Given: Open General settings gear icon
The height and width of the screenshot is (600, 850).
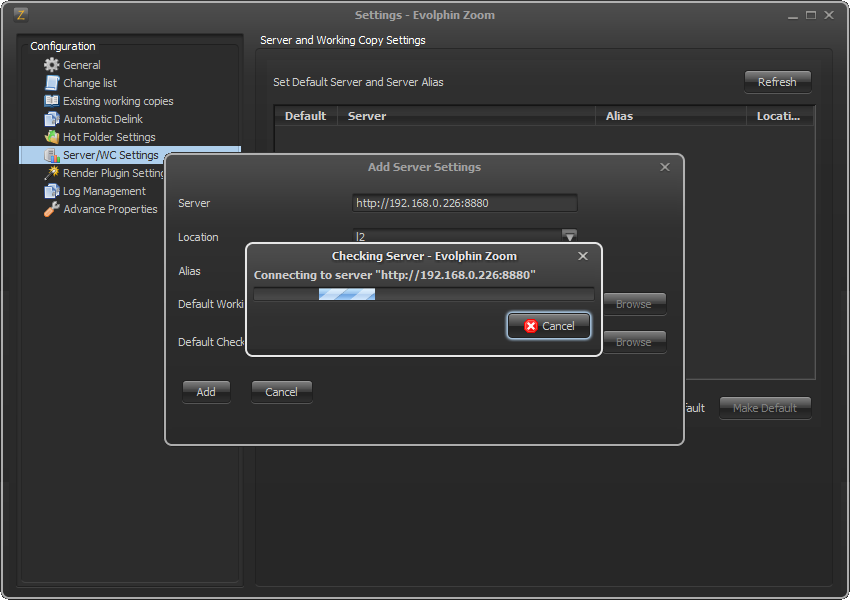Looking at the screenshot, I should [51, 65].
